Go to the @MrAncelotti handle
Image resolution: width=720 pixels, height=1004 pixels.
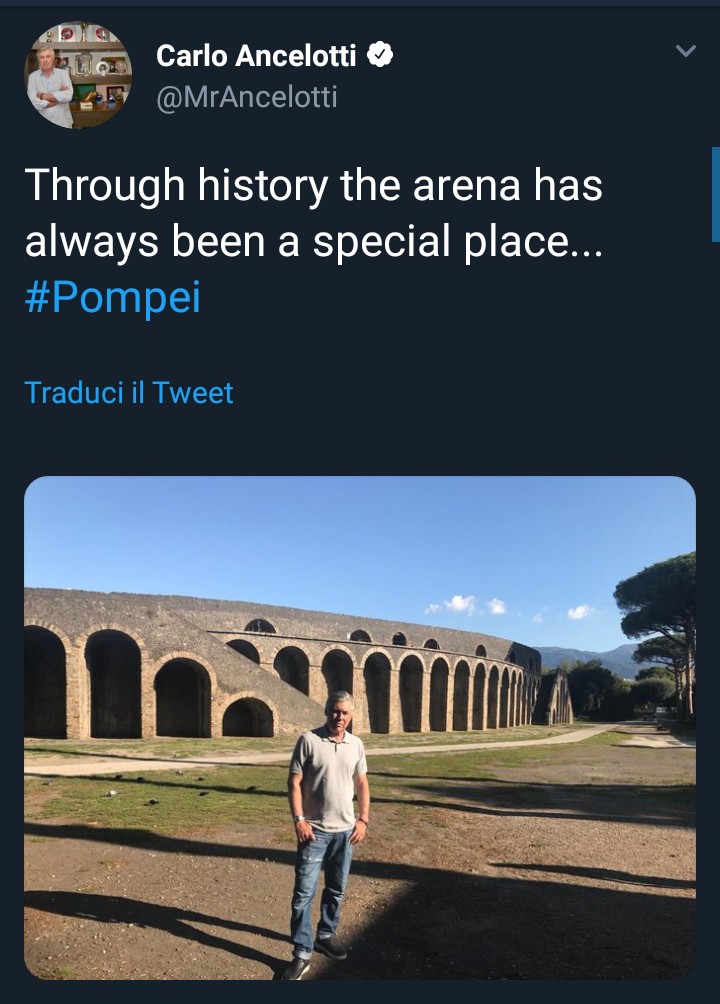pyautogui.click(x=246, y=97)
